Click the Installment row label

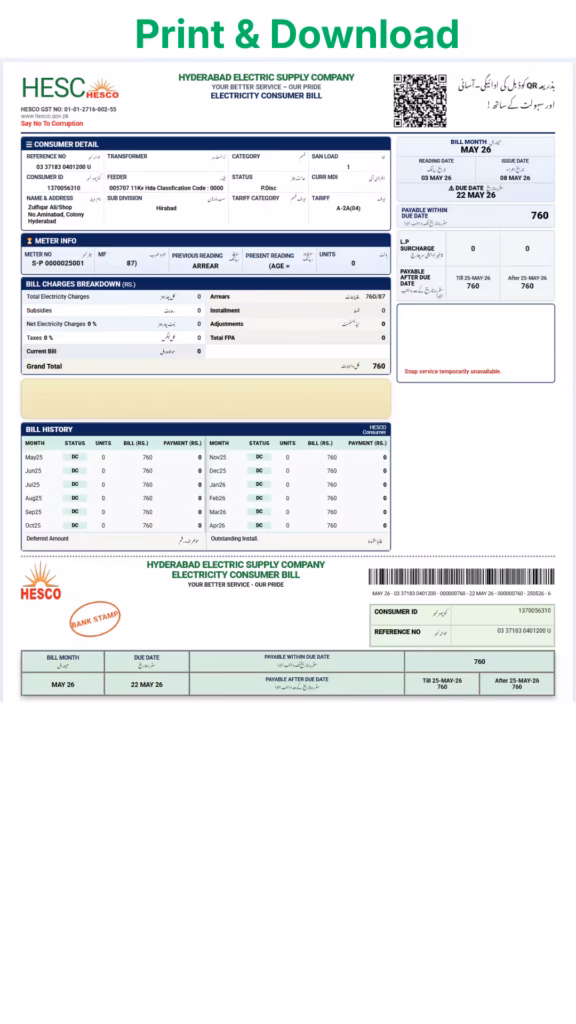pos(225,311)
